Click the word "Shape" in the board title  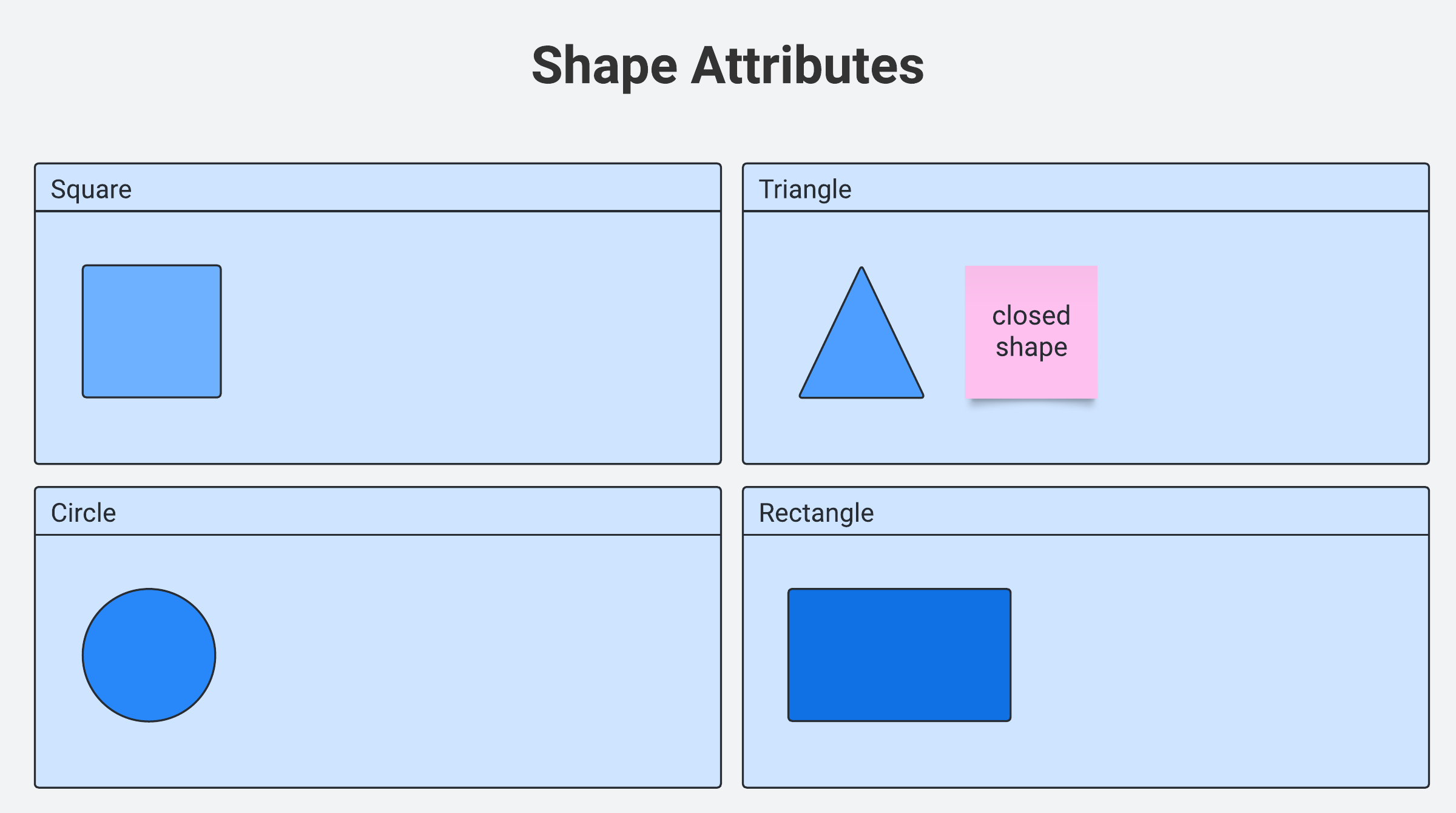point(604,66)
